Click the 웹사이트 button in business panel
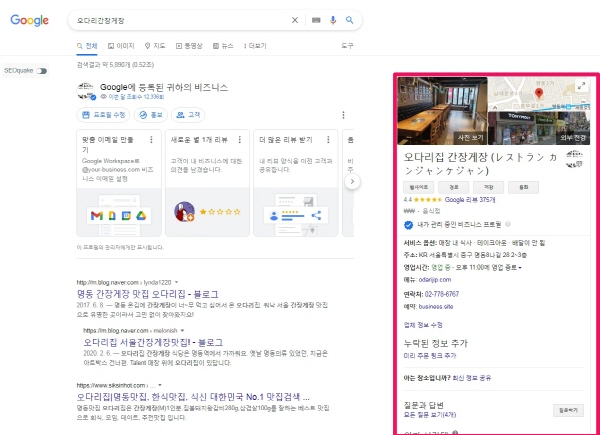Image resolution: width=600 pixels, height=435 pixels. coord(419,187)
